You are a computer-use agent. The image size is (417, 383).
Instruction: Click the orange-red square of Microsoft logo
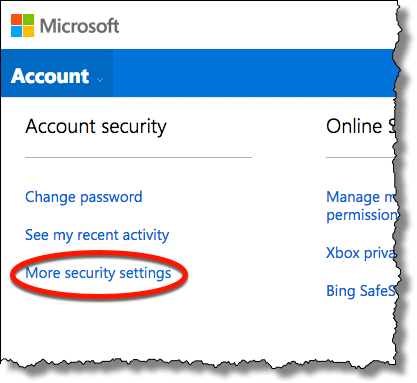[x=16, y=19]
